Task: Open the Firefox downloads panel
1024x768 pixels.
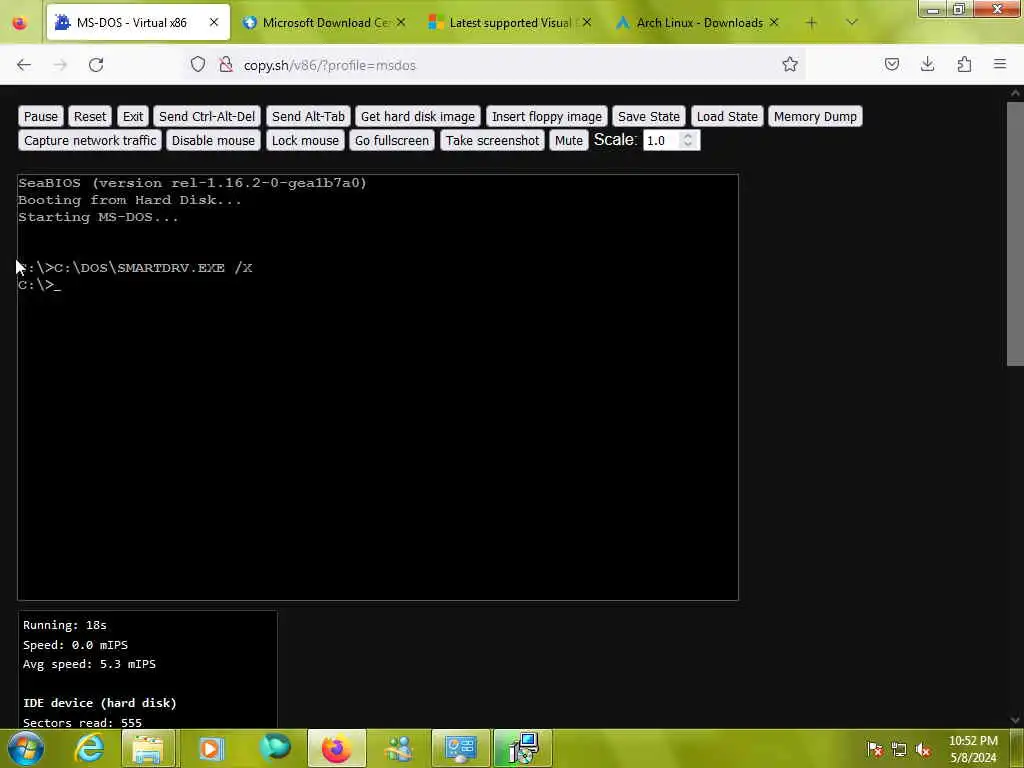Action: 927,64
